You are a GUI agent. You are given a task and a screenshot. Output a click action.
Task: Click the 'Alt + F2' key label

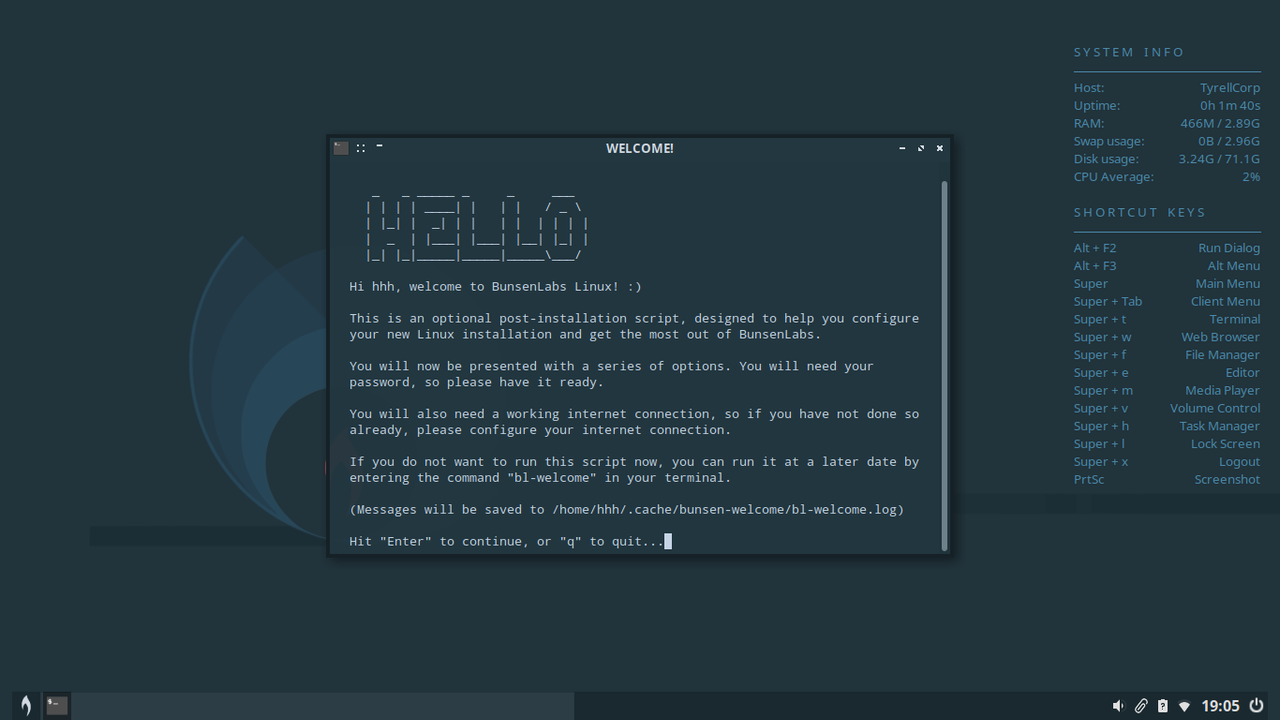click(x=1095, y=248)
